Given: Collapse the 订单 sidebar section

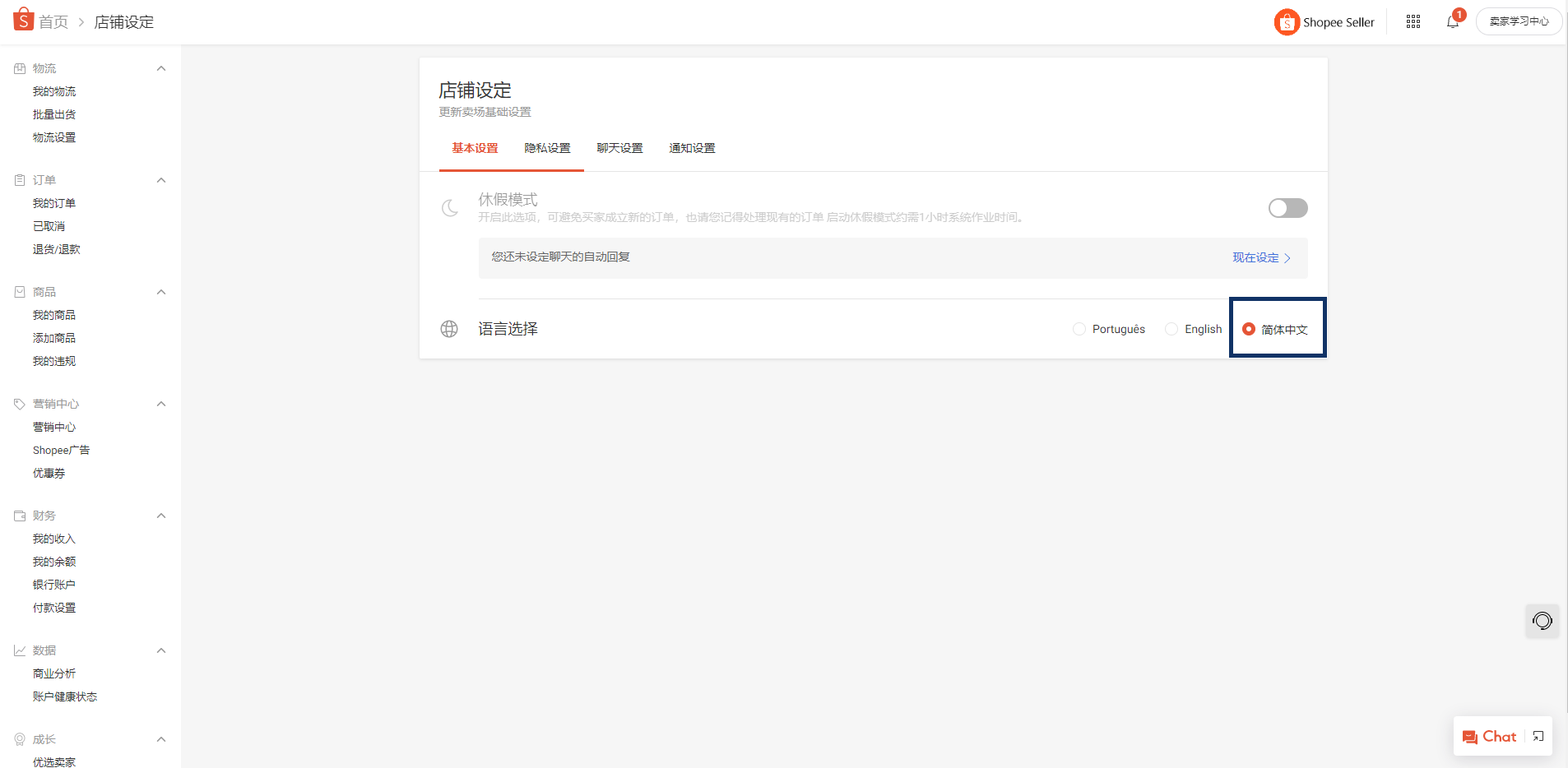Looking at the screenshot, I should click(x=161, y=180).
